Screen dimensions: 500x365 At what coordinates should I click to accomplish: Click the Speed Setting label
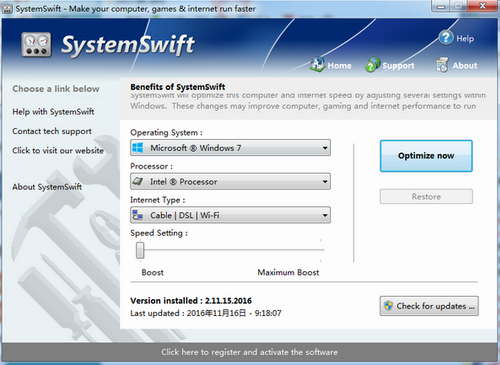tap(159, 233)
